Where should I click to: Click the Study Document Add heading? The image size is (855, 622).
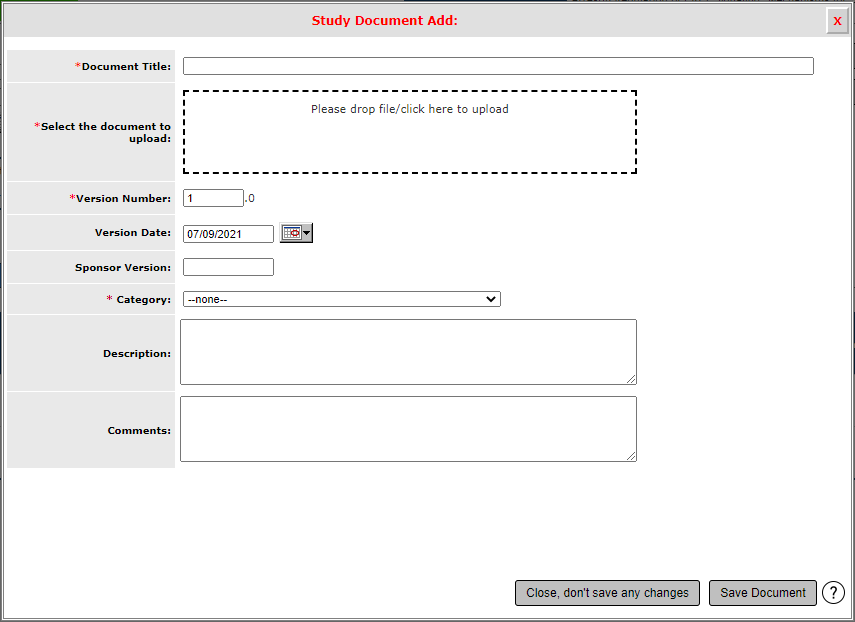click(x=384, y=21)
